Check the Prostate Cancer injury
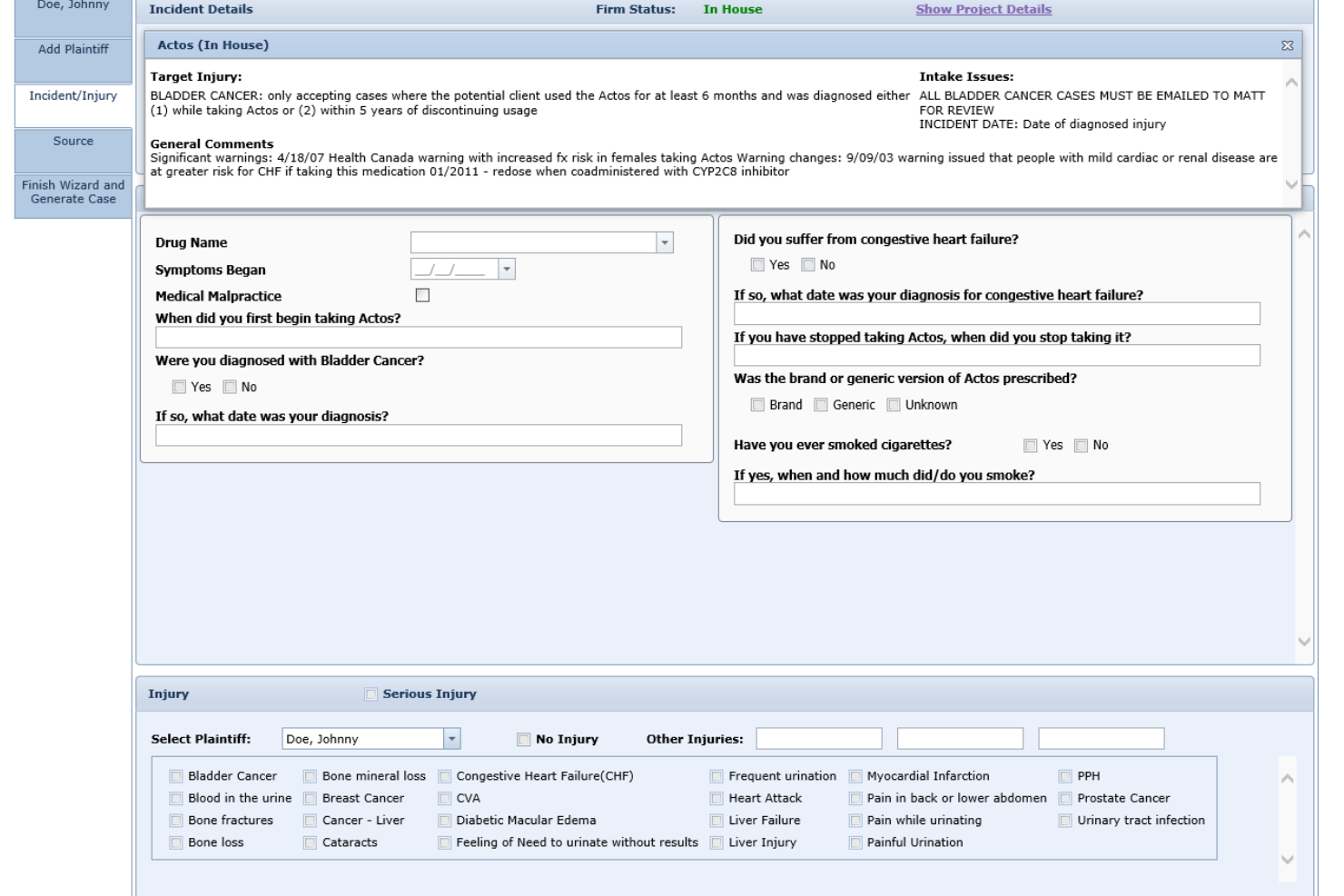 click(1065, 799)
